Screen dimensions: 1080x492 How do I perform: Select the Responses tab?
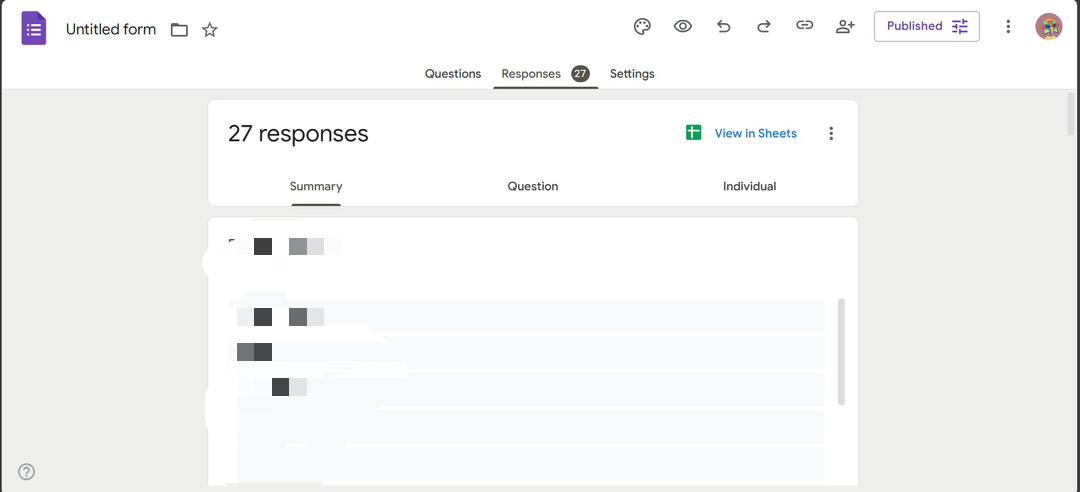point(546,74)
